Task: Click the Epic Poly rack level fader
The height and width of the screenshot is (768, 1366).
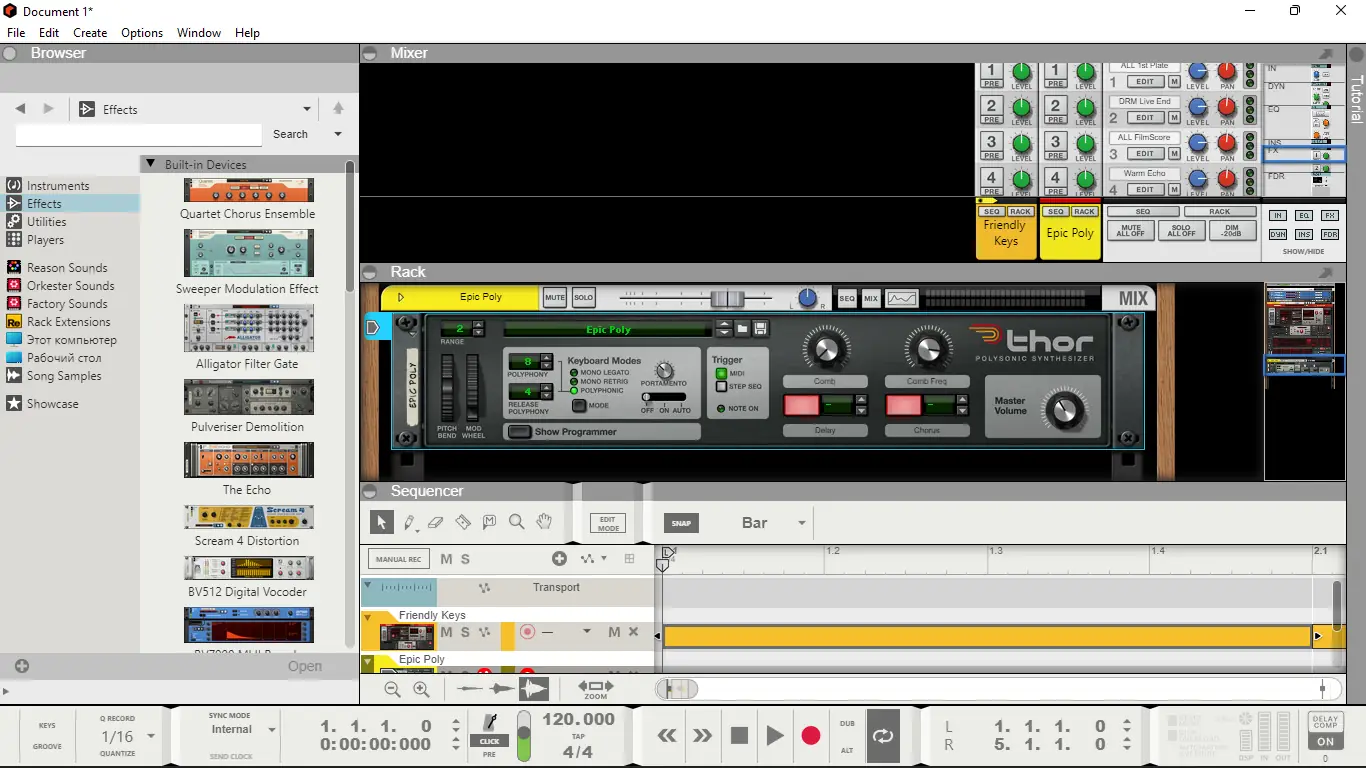Action: point(727,298)
